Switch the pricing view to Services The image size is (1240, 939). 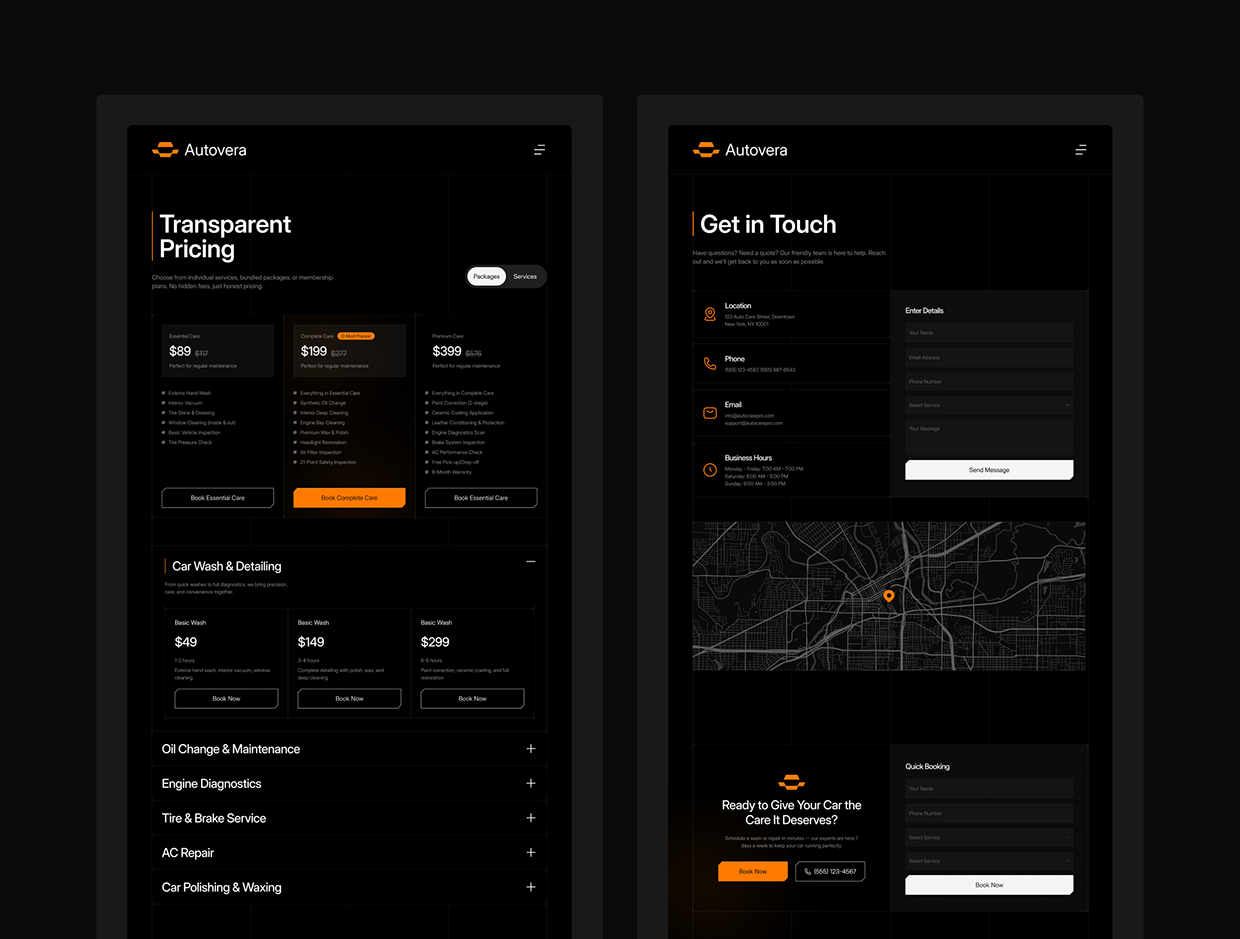coord(525,276)
